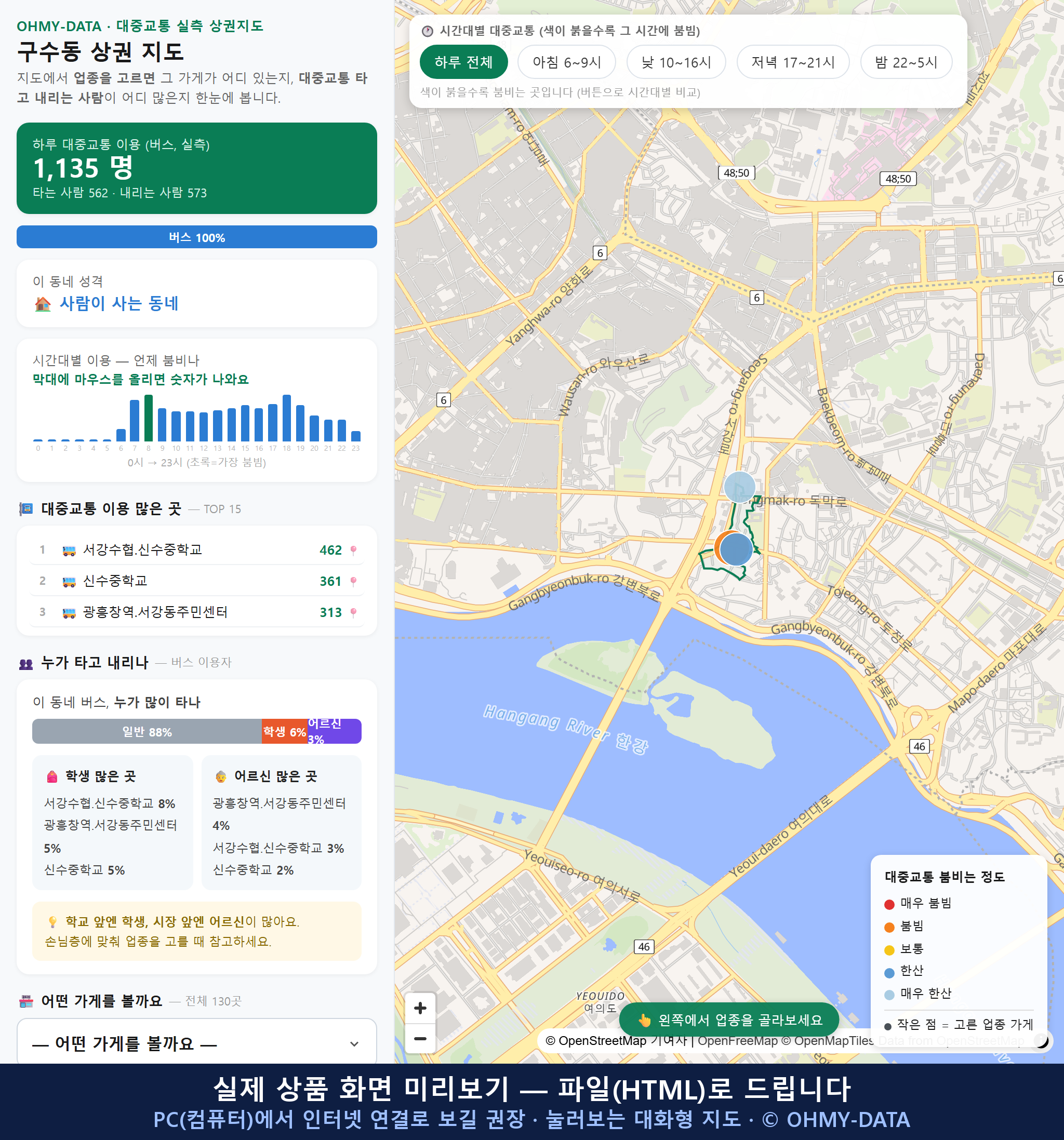This screenshot has height=1140, width=1064.
Task: Click bus icon of 광흥창역.서강동주민센터 row
Action: [69, 612]
